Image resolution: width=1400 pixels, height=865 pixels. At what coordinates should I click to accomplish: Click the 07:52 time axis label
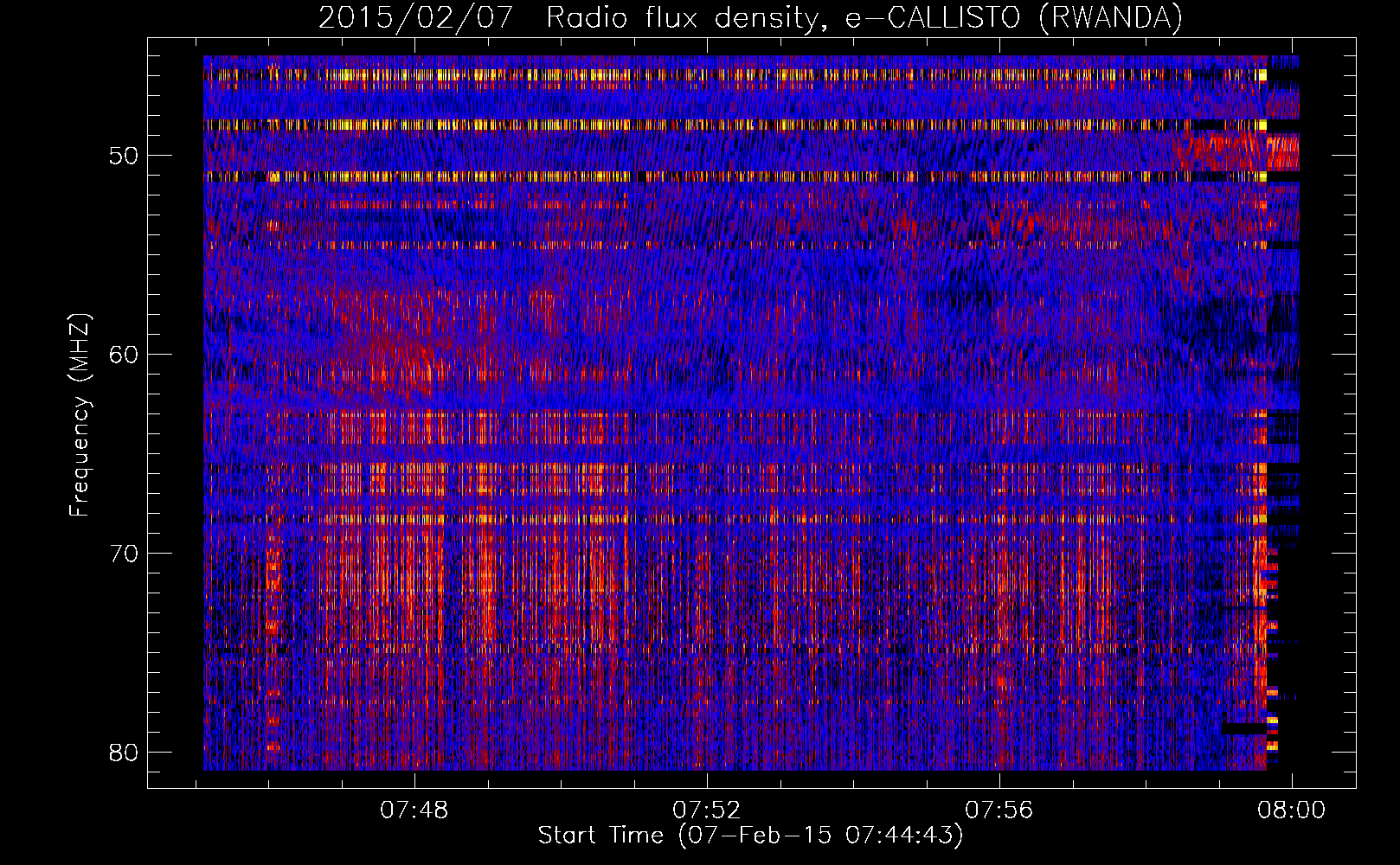(707, 810)
